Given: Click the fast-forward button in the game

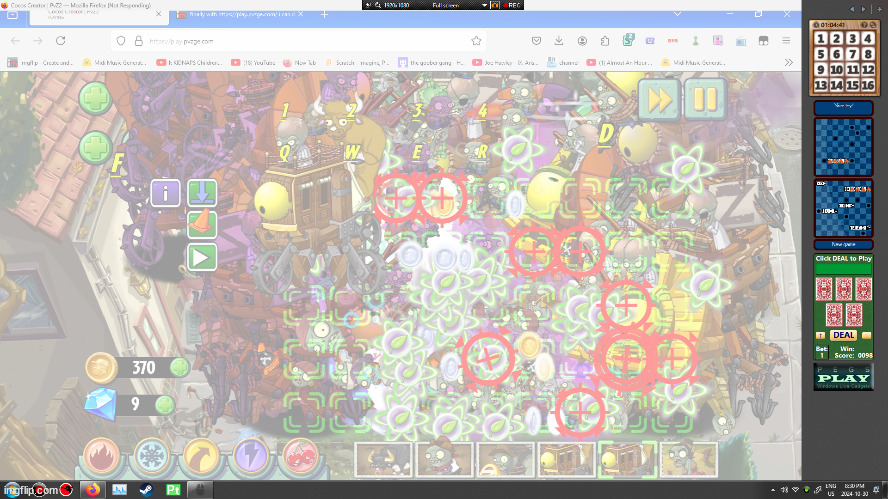Looking at the screenshot, I should click(660, 99).
